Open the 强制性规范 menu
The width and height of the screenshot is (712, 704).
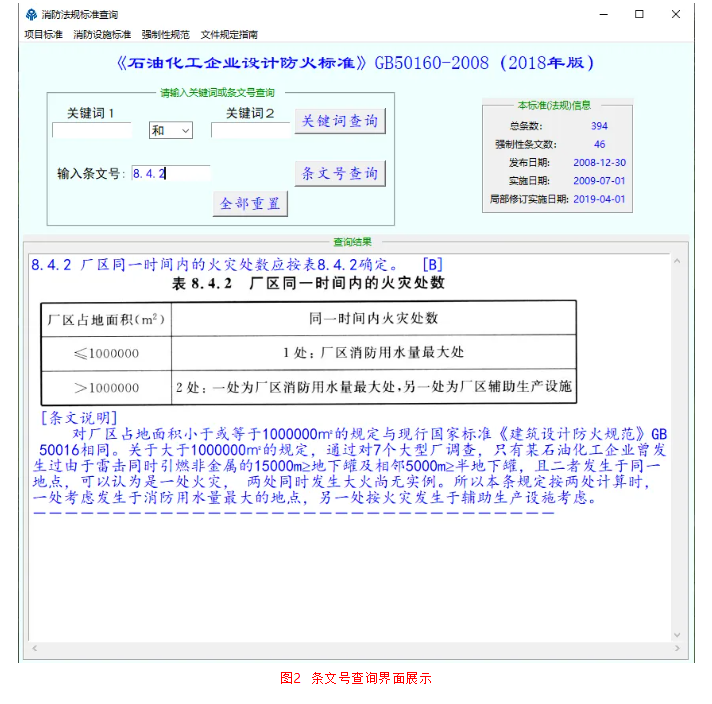(x=165, y=35)
